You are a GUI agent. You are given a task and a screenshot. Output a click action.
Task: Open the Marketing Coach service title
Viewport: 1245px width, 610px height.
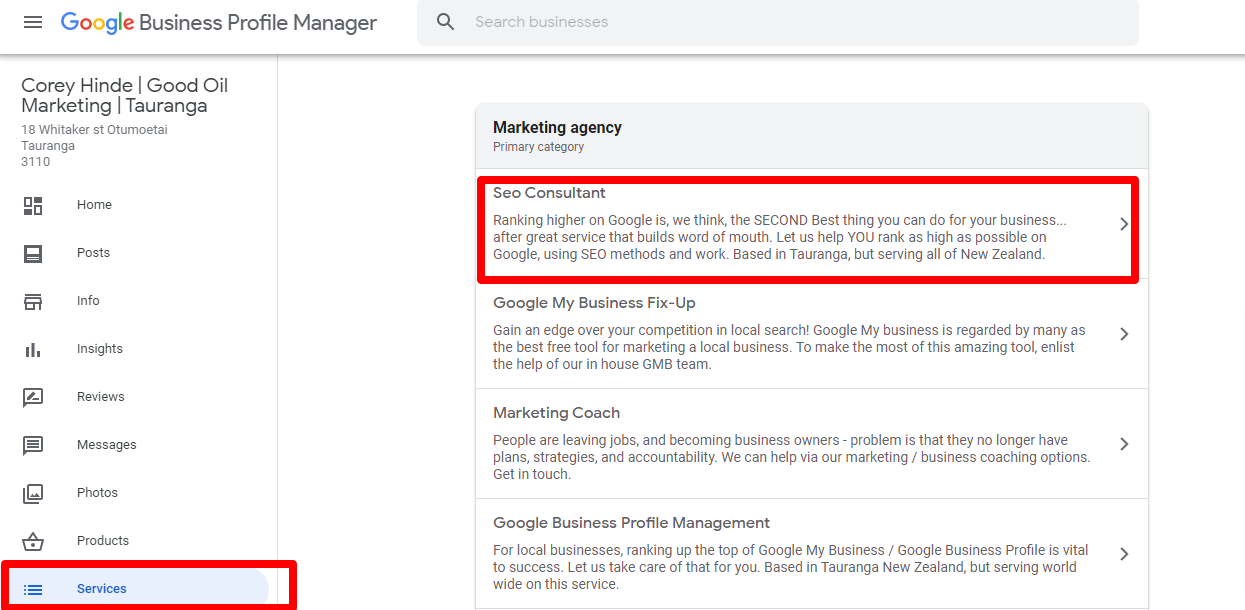556,413
